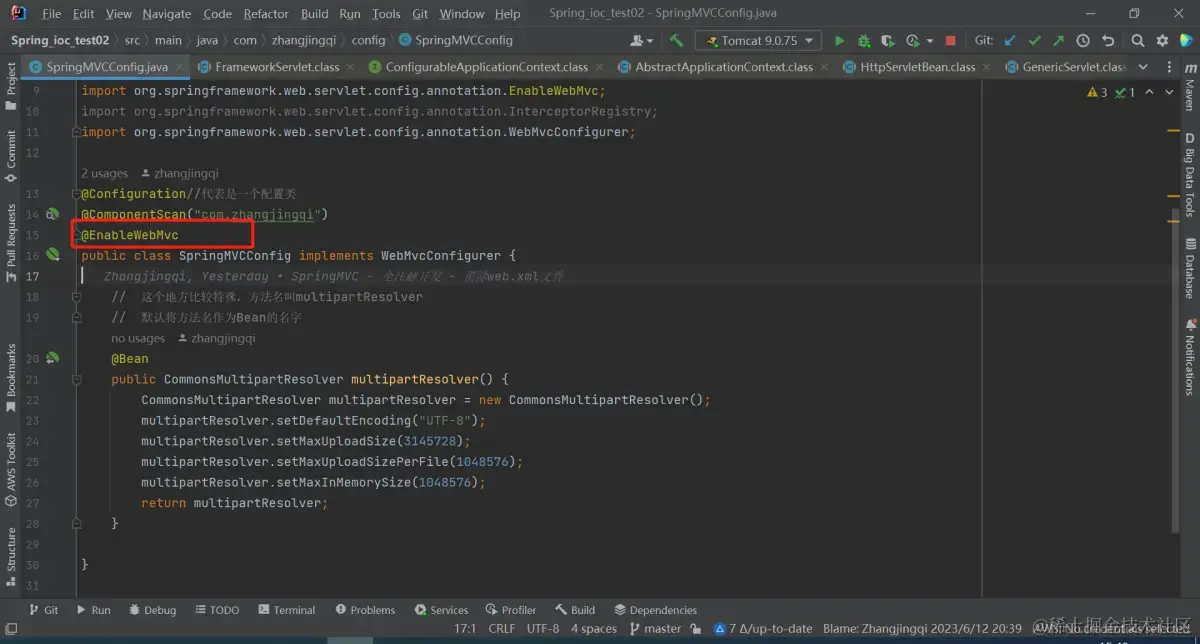Viewport: 1200px width, 644px height.
Task: Open the Tomcat 9.0.75 run configuration dropdown
Action: [x=759, y=41]
